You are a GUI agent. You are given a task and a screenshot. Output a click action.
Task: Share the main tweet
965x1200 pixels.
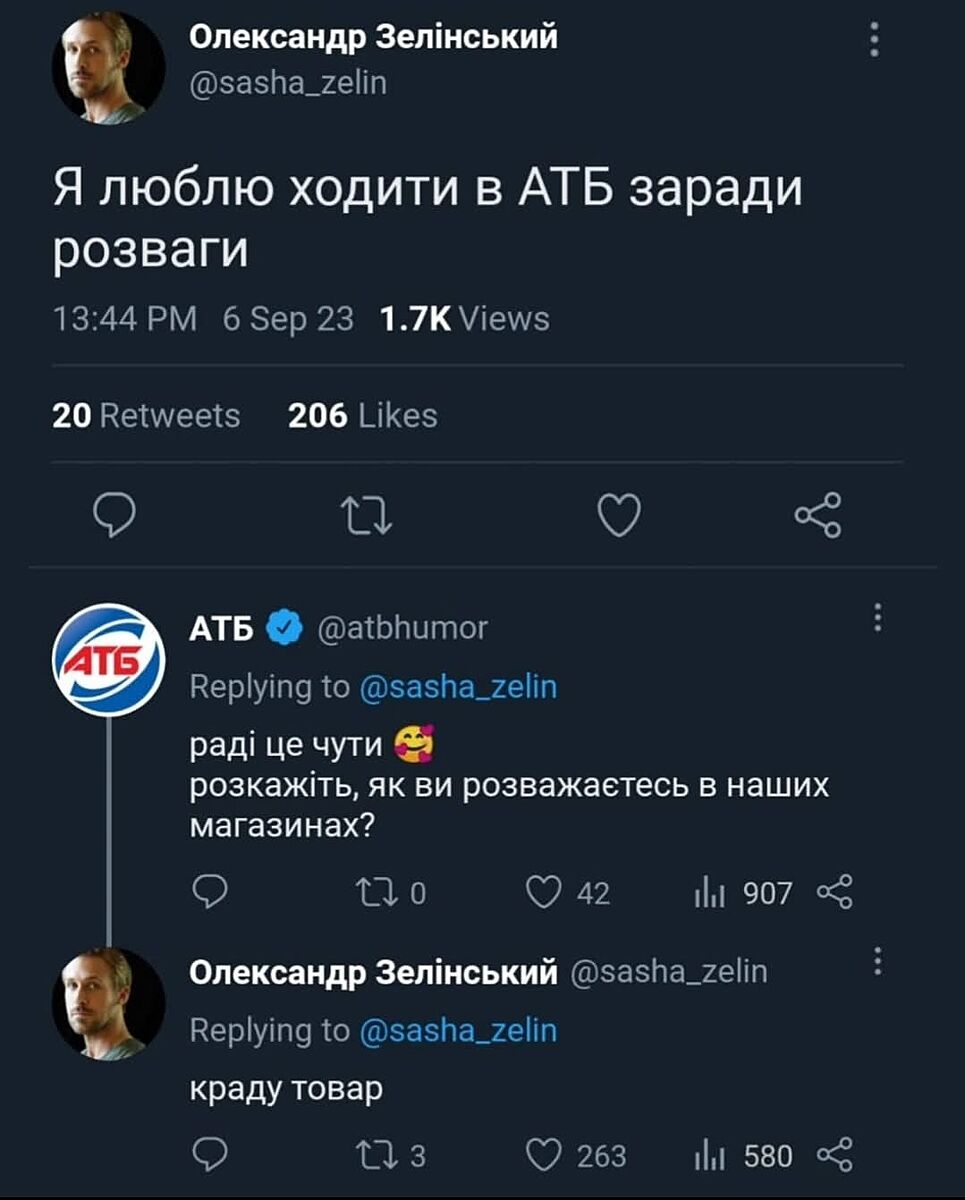pos(818,516)
